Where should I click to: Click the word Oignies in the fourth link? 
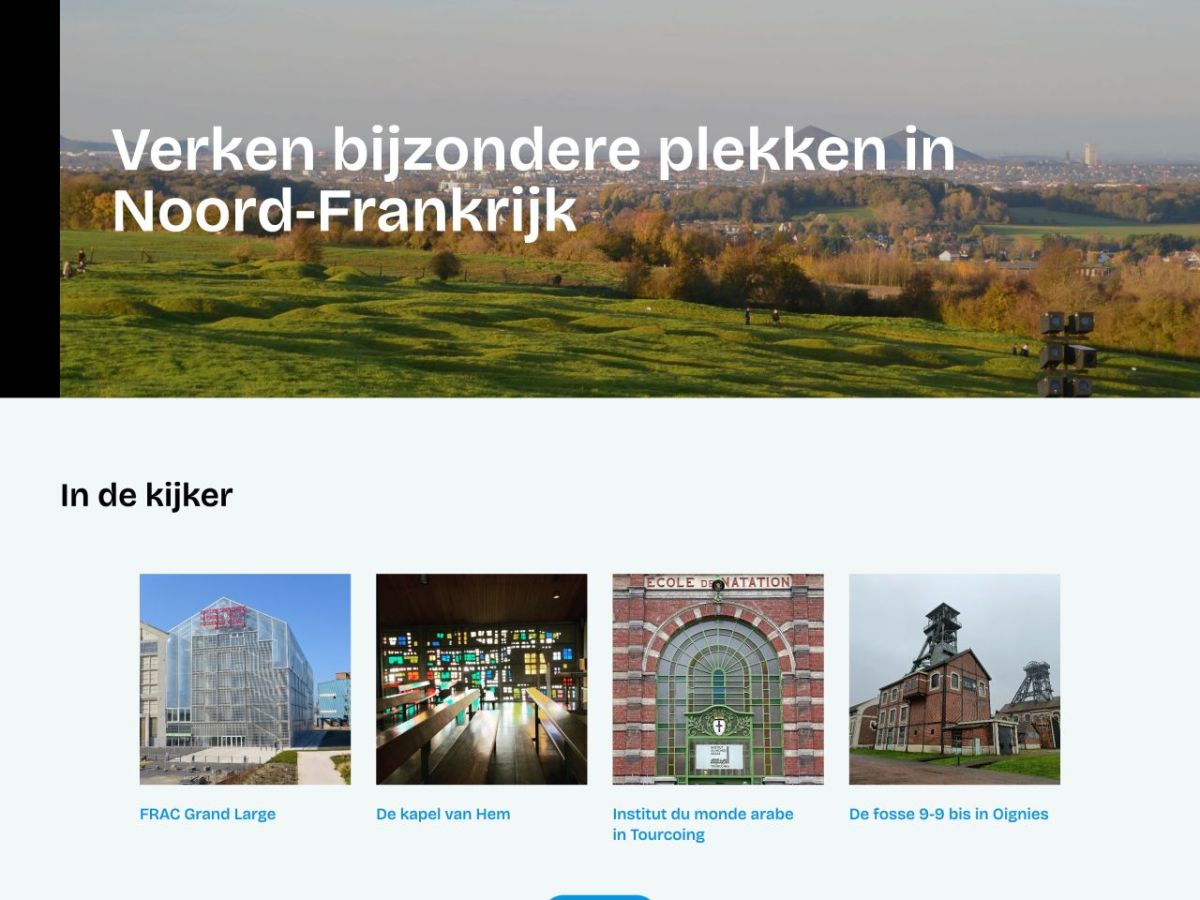(x=1021, y=813)
